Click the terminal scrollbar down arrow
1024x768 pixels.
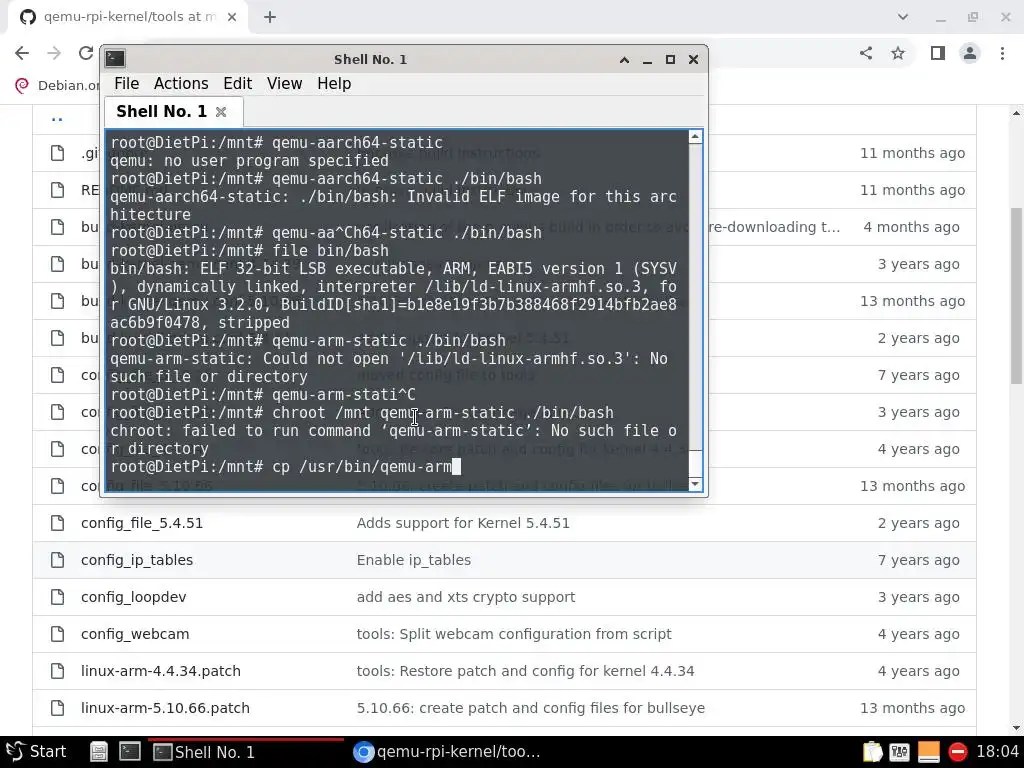[695, 484]
